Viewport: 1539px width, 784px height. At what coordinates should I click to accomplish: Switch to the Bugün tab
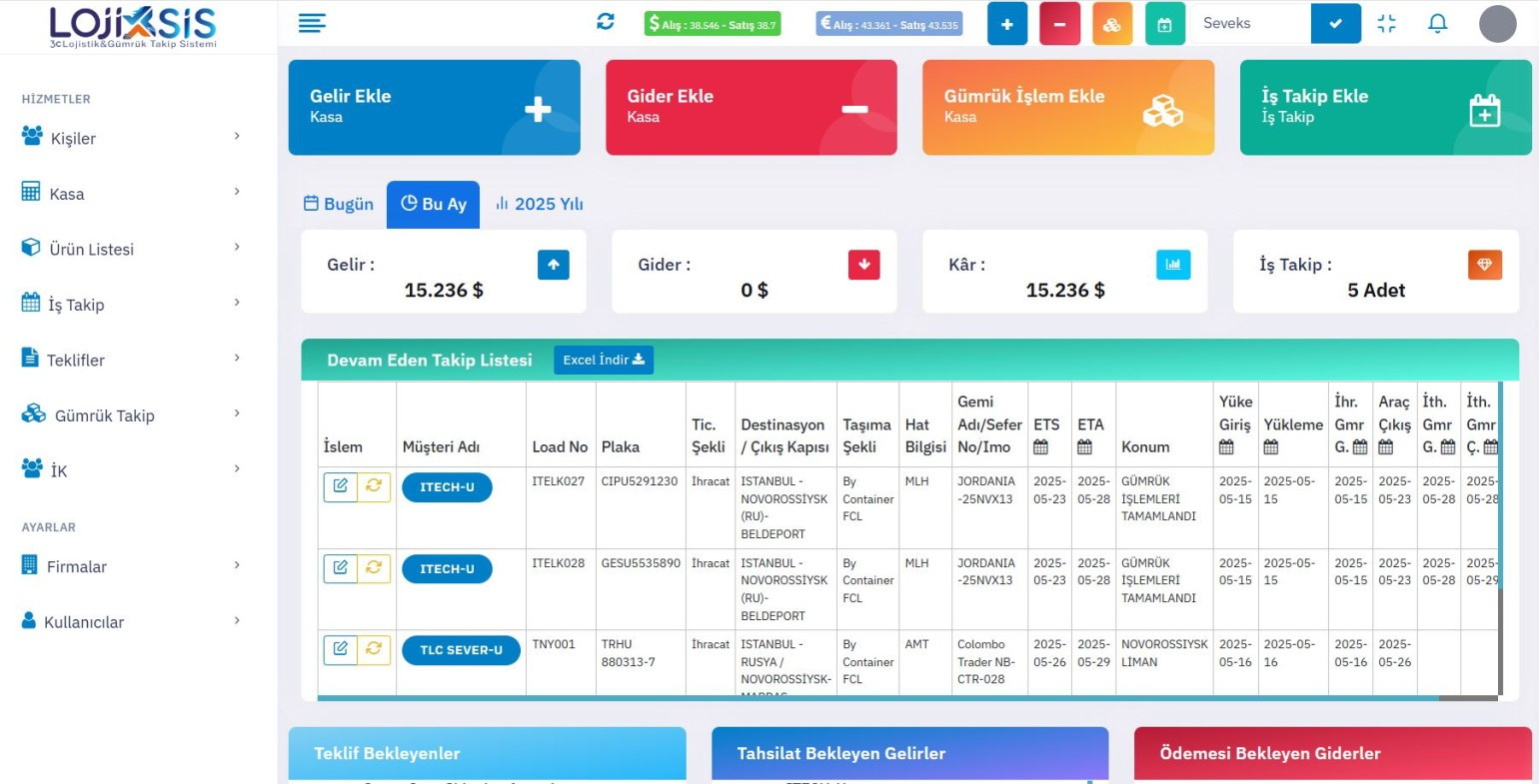339,204
